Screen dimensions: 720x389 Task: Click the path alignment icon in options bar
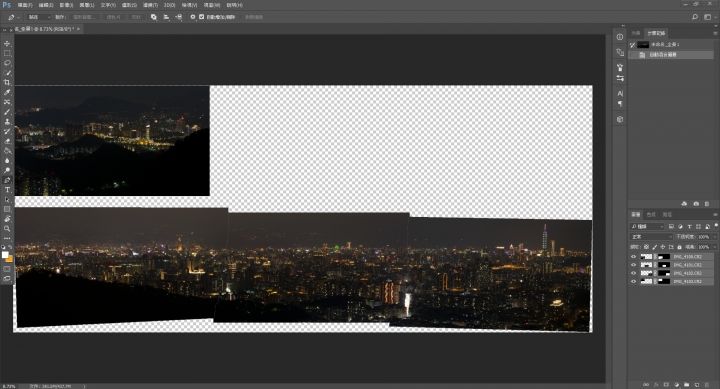(166, 17)
